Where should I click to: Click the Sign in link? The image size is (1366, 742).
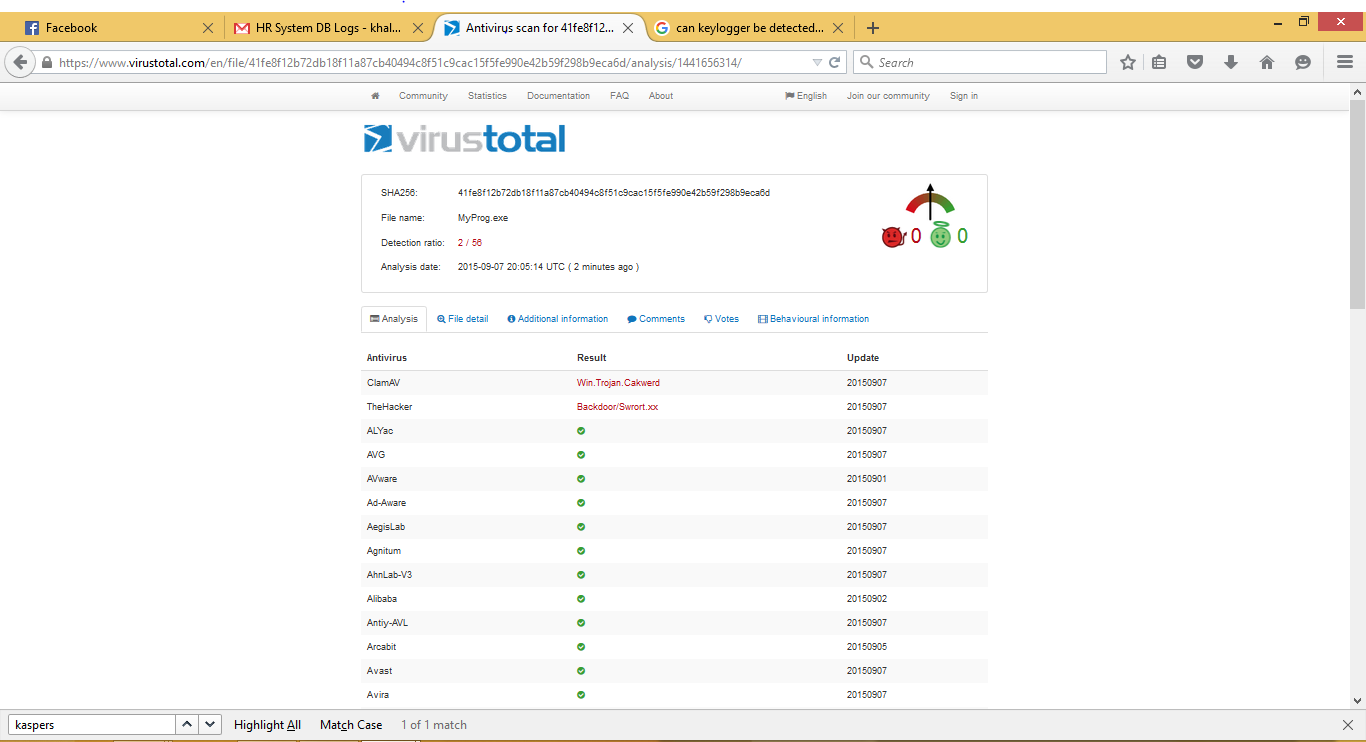point(964,96)
